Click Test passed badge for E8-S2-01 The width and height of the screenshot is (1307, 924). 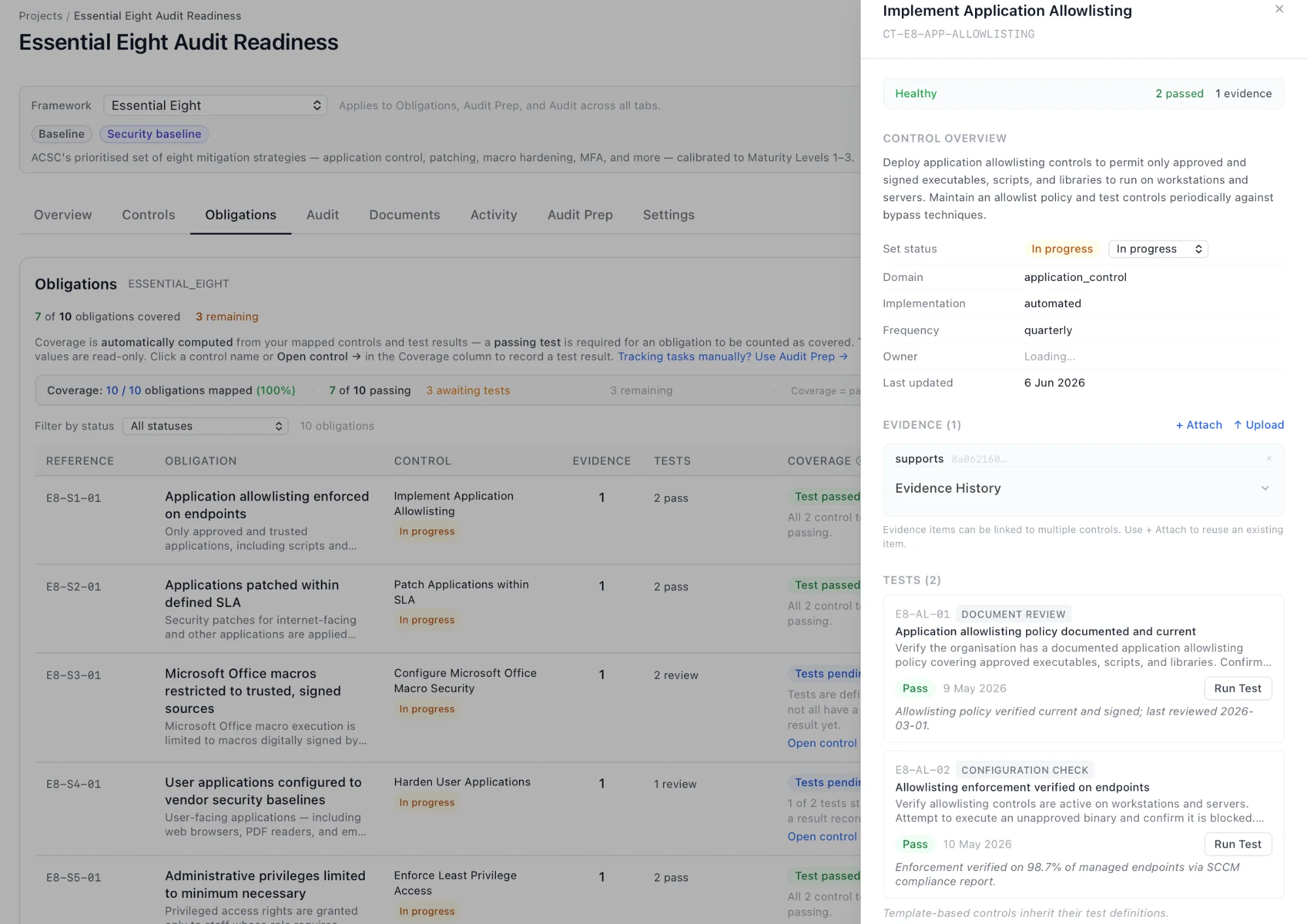tap(825, 585)
